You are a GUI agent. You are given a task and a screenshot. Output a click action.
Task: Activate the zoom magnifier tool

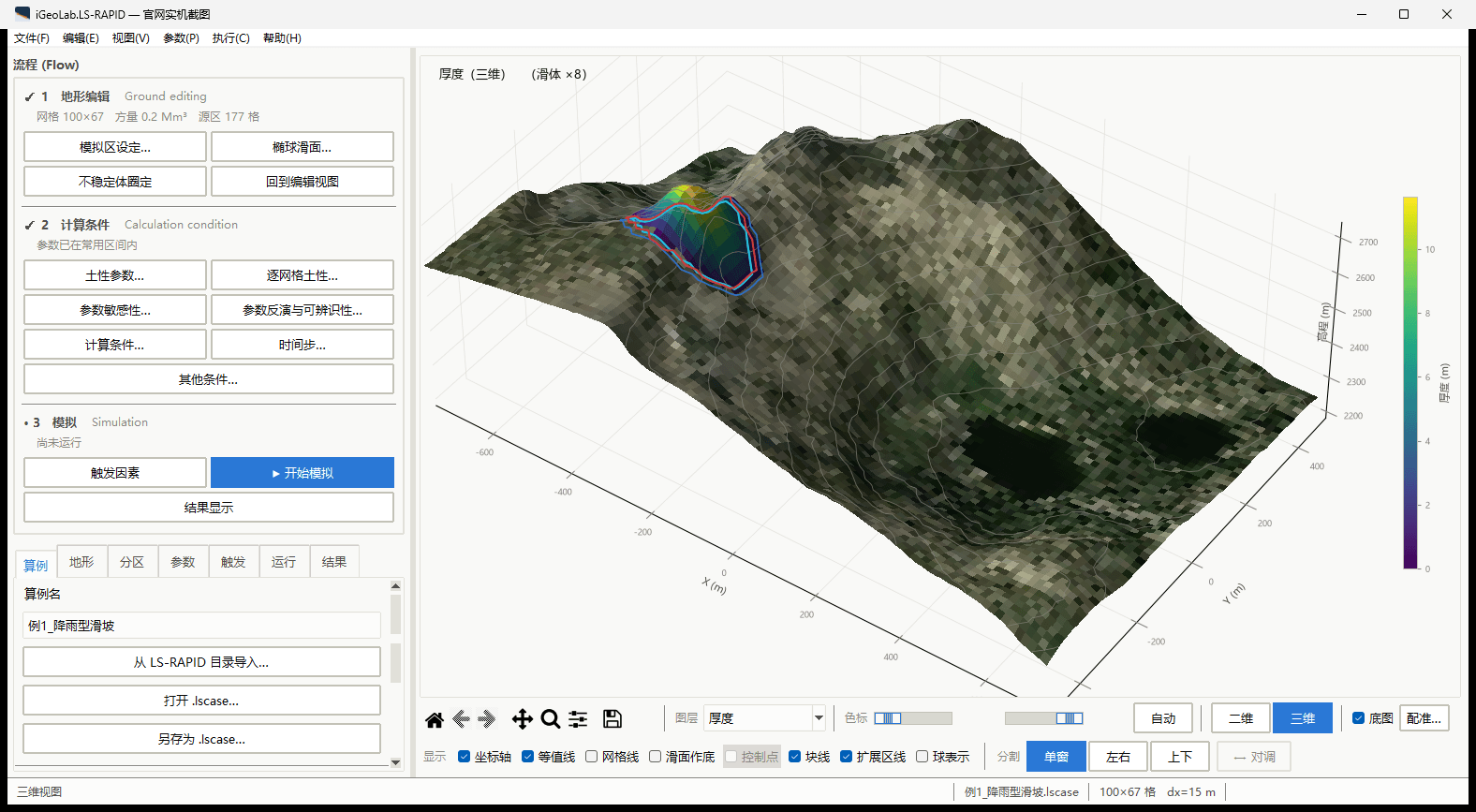(x=551, y=719)
